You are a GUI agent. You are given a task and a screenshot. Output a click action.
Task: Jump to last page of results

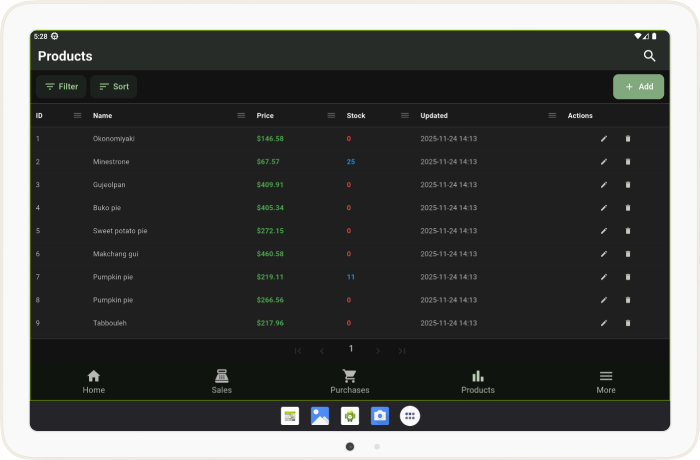click(402, 351)
